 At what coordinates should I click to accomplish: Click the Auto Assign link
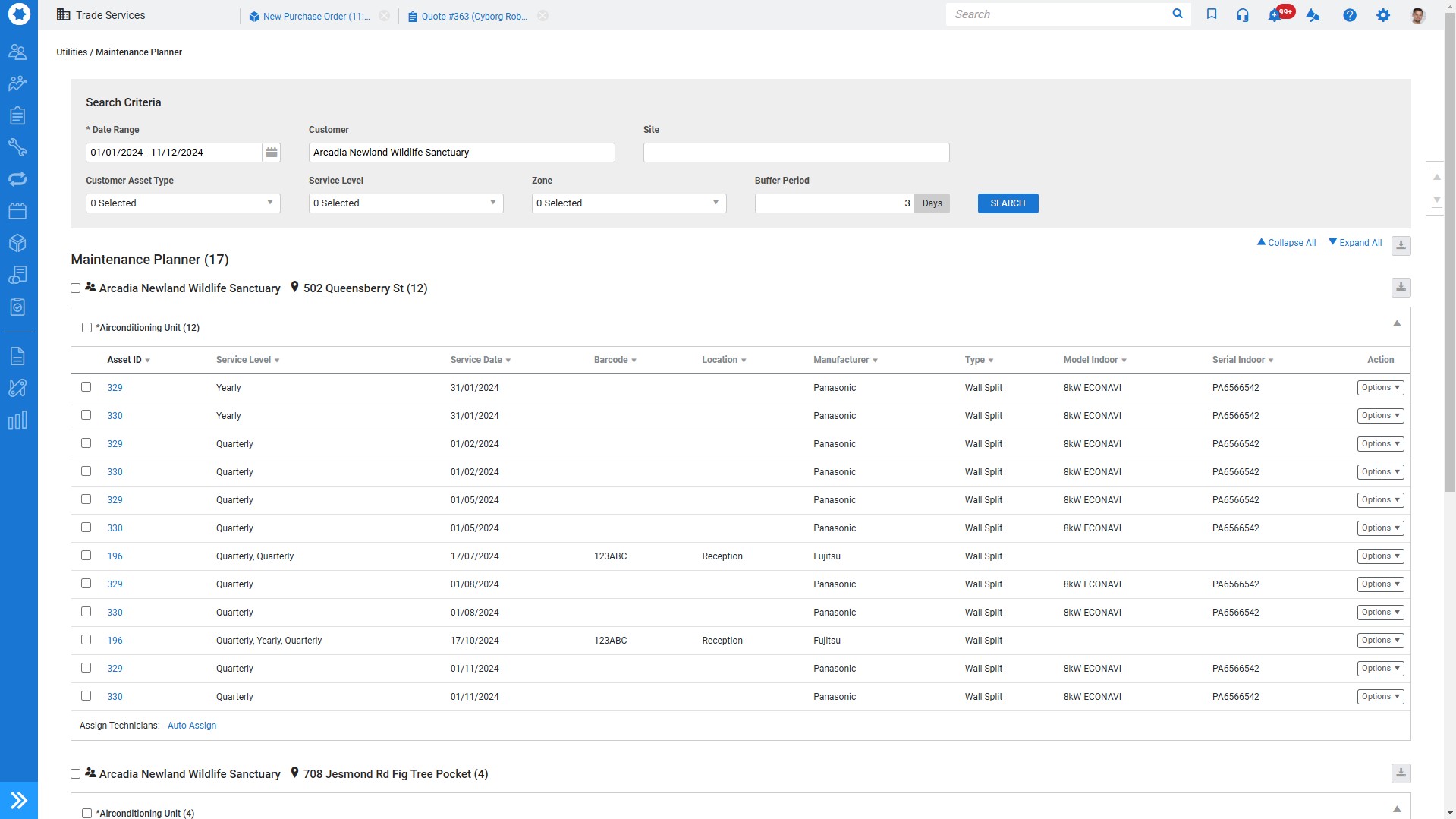[x=192, y=726]
